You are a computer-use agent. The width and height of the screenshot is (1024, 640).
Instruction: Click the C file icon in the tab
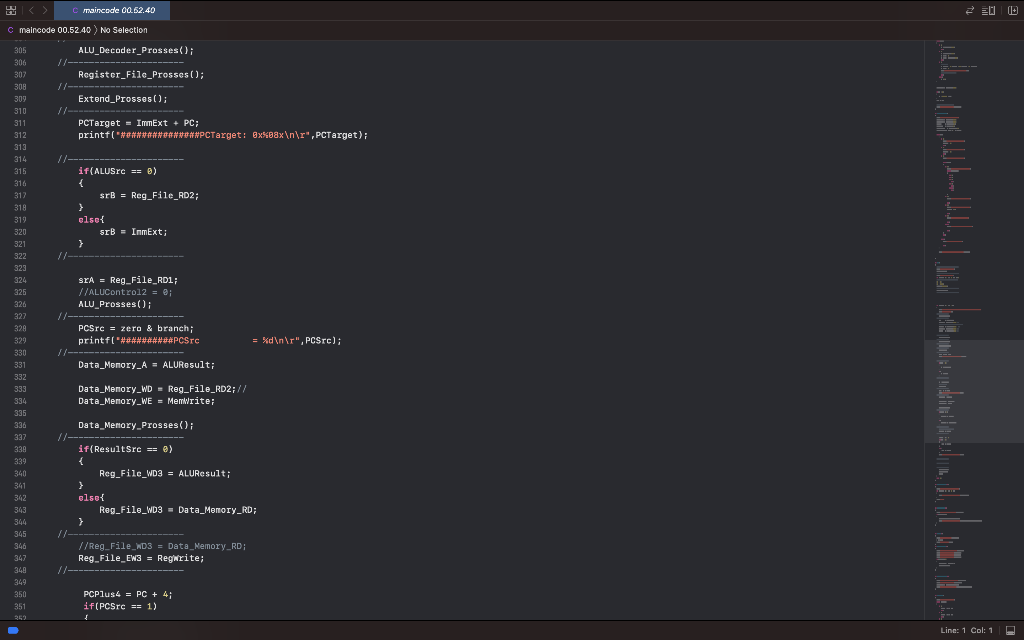pyautogui.click(x=75, y=10)
